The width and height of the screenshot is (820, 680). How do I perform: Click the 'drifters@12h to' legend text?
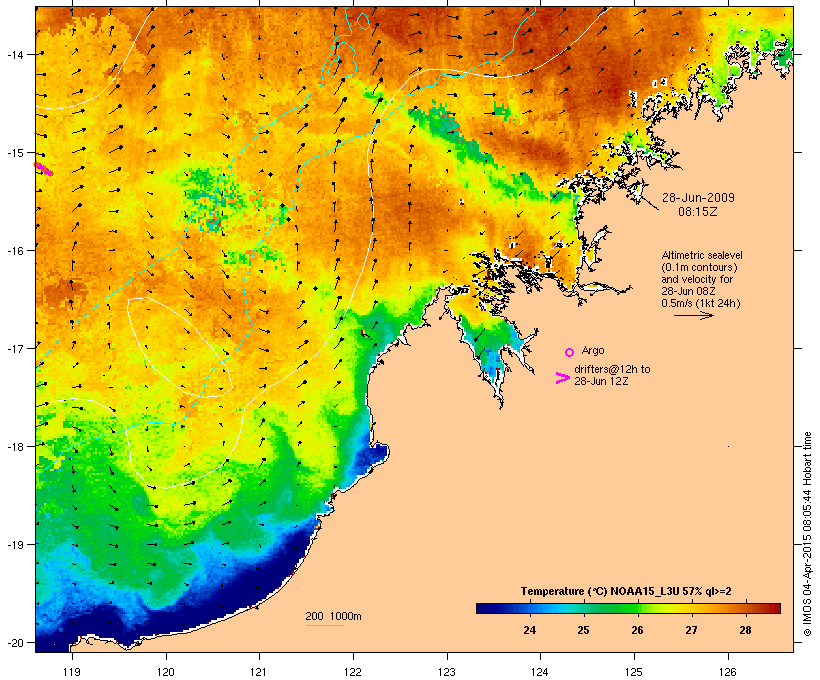[612, 369]
